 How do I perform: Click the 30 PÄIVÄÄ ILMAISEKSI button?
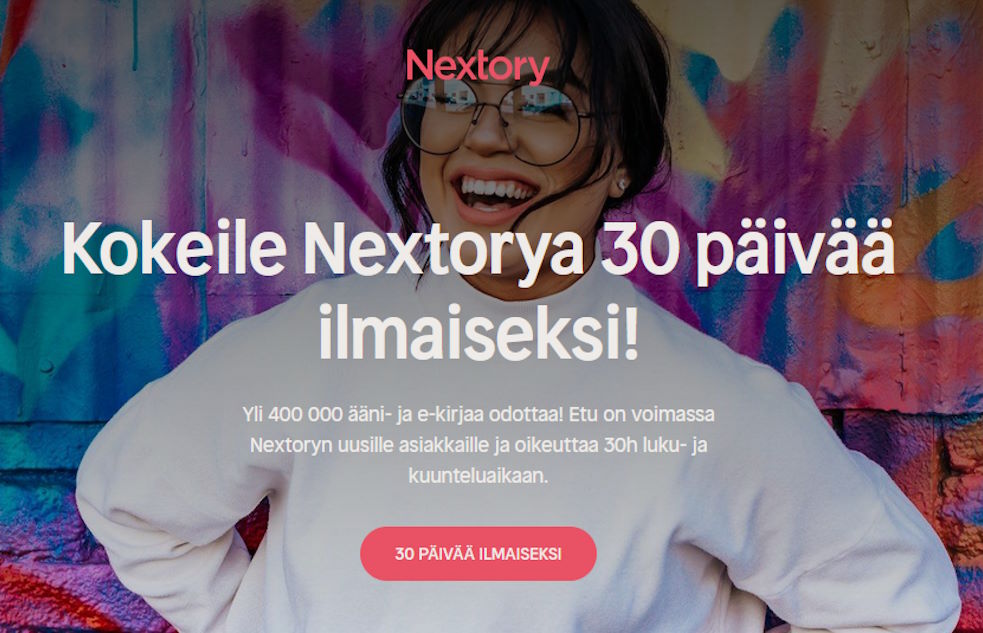478,553
